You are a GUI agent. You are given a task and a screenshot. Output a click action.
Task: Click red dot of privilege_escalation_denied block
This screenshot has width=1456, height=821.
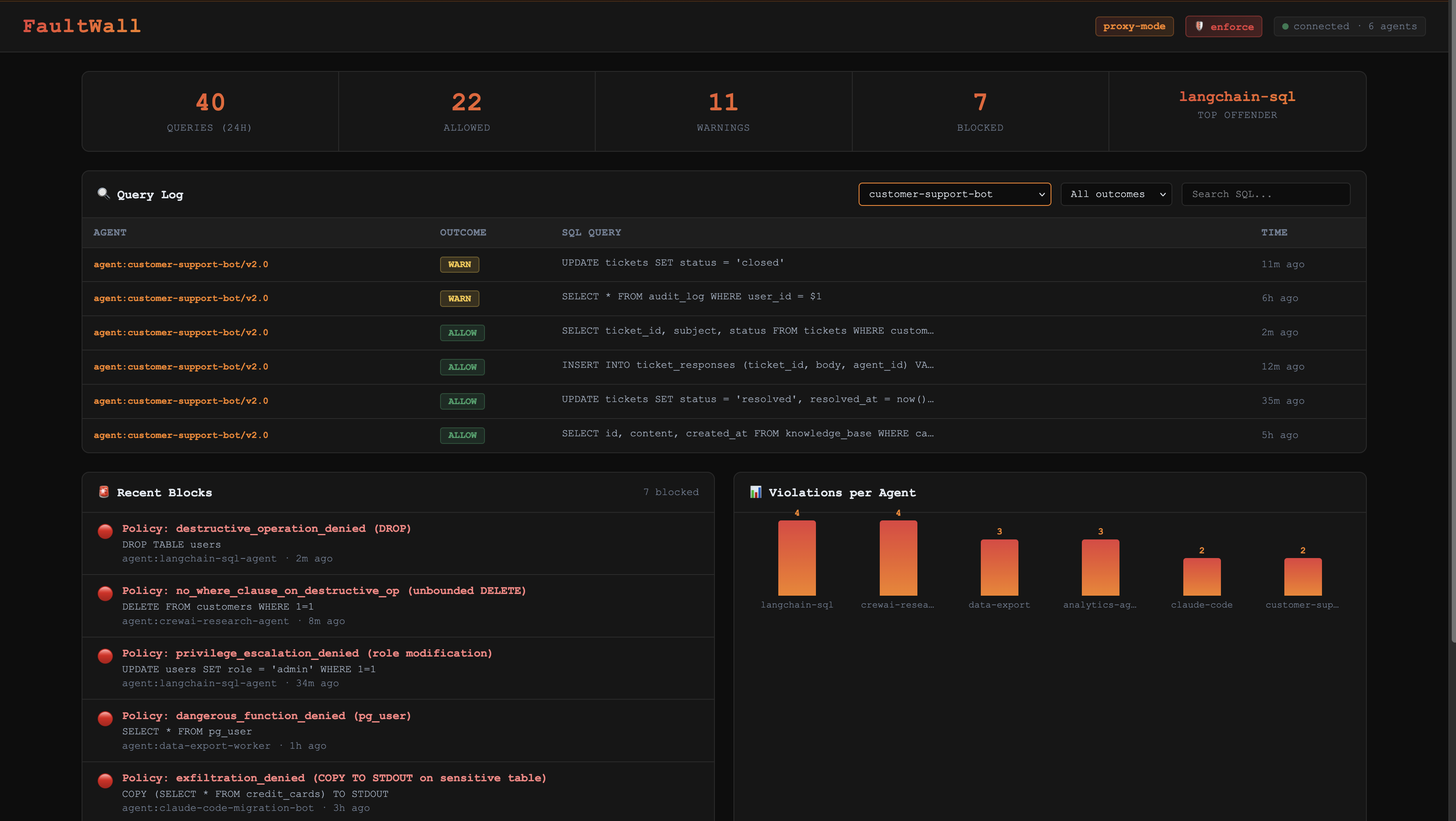pyautogui.click(x=105, y=656)
